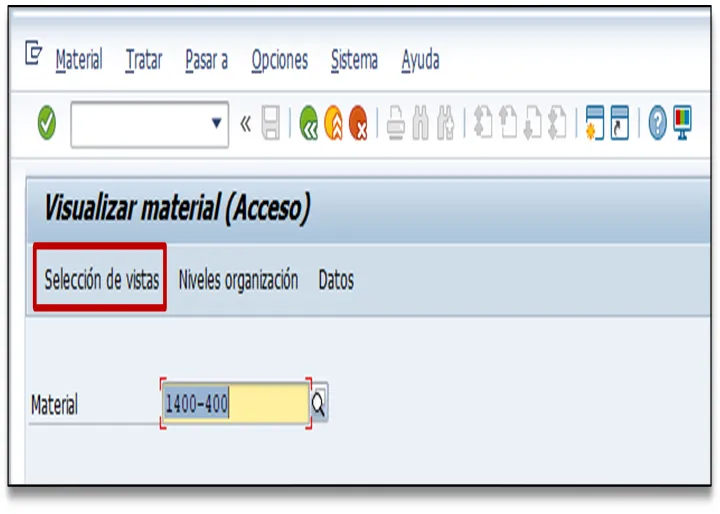Open the Tratar menu

click(144, 60)
